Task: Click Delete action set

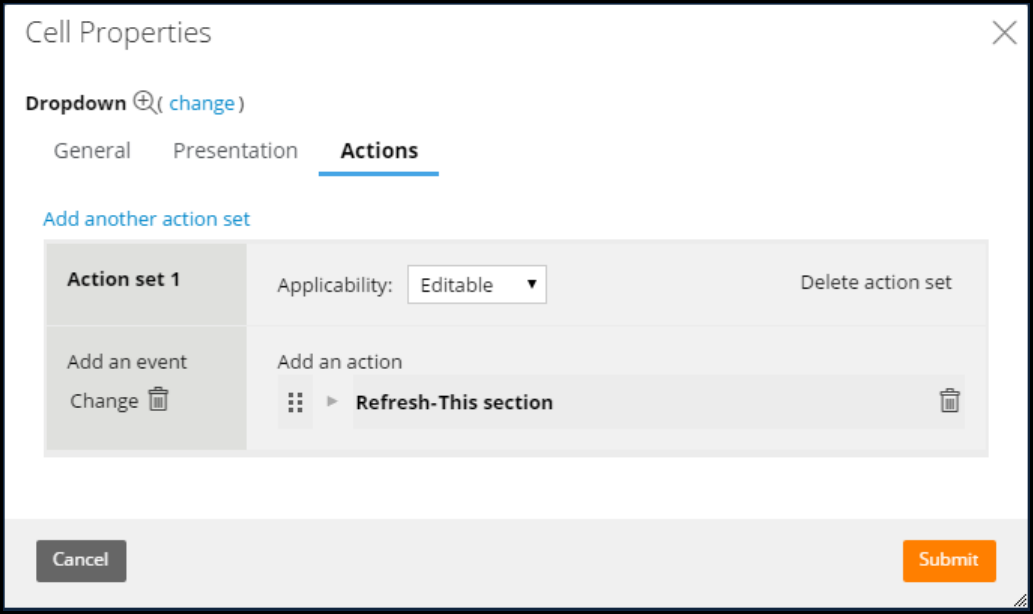Action: [876, 282]
